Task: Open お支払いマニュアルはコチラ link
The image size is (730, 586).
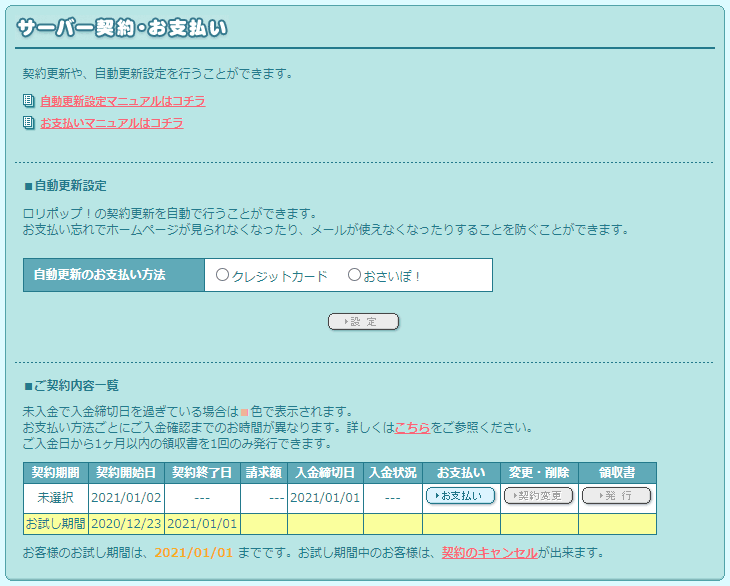Action: 112,123
